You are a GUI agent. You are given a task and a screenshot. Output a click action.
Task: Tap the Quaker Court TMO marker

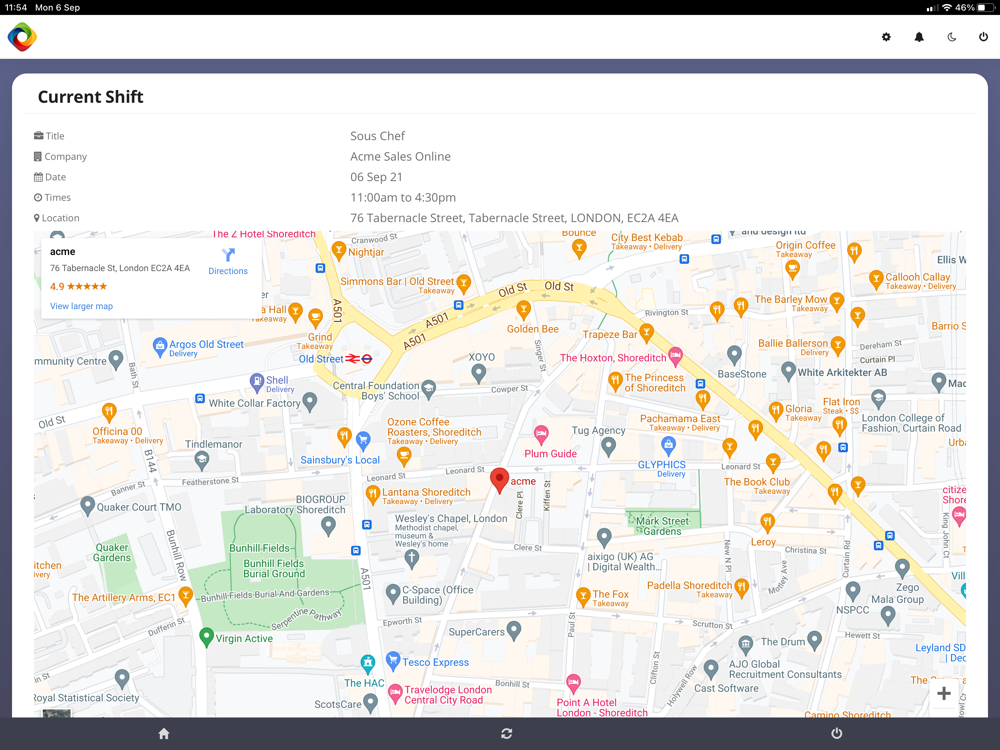[x=87, y=506]
